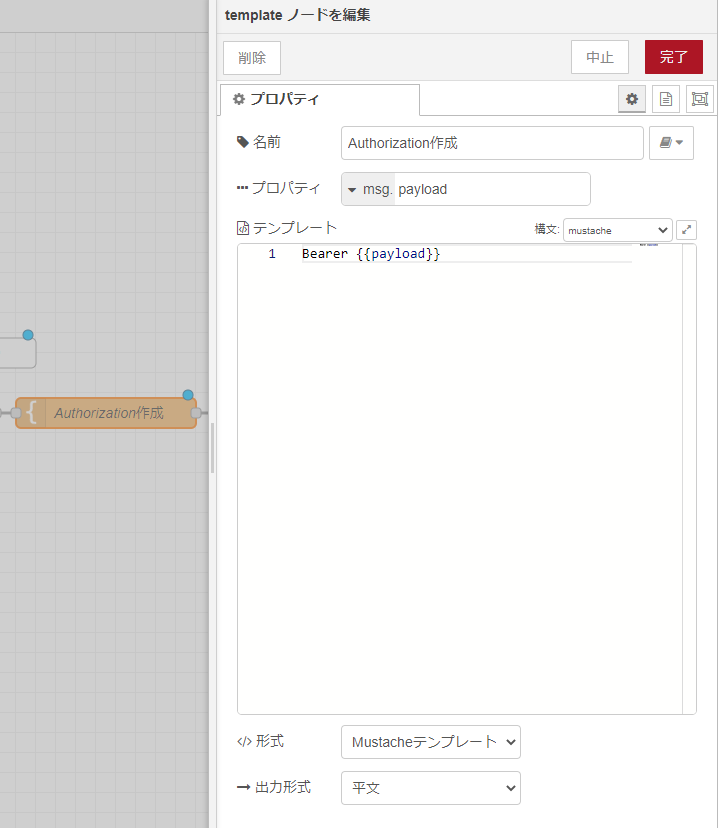
Task: Click line number 1 in editor gutter
Action: coord(272,254)
